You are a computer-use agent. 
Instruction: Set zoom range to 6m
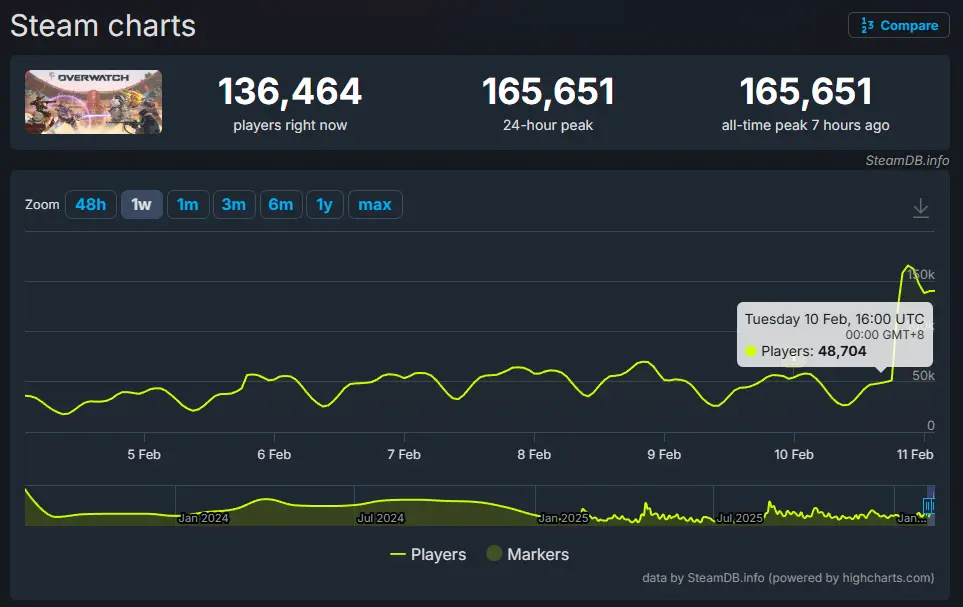[280, 205]
